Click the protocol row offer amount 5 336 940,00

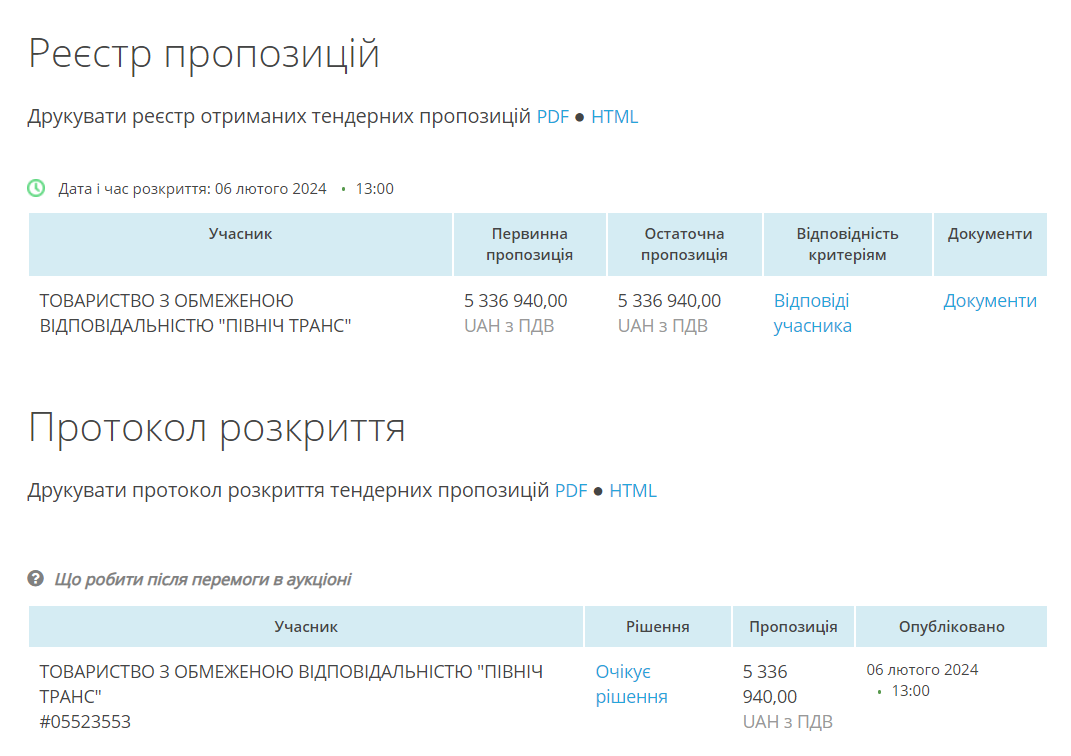point(770,684)
